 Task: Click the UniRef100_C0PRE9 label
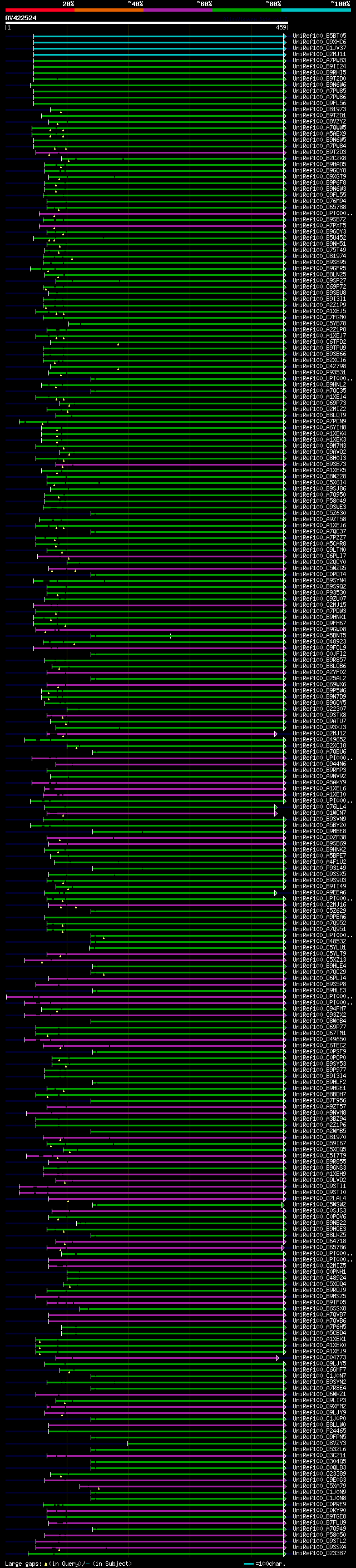click(x=319, y=1504)
